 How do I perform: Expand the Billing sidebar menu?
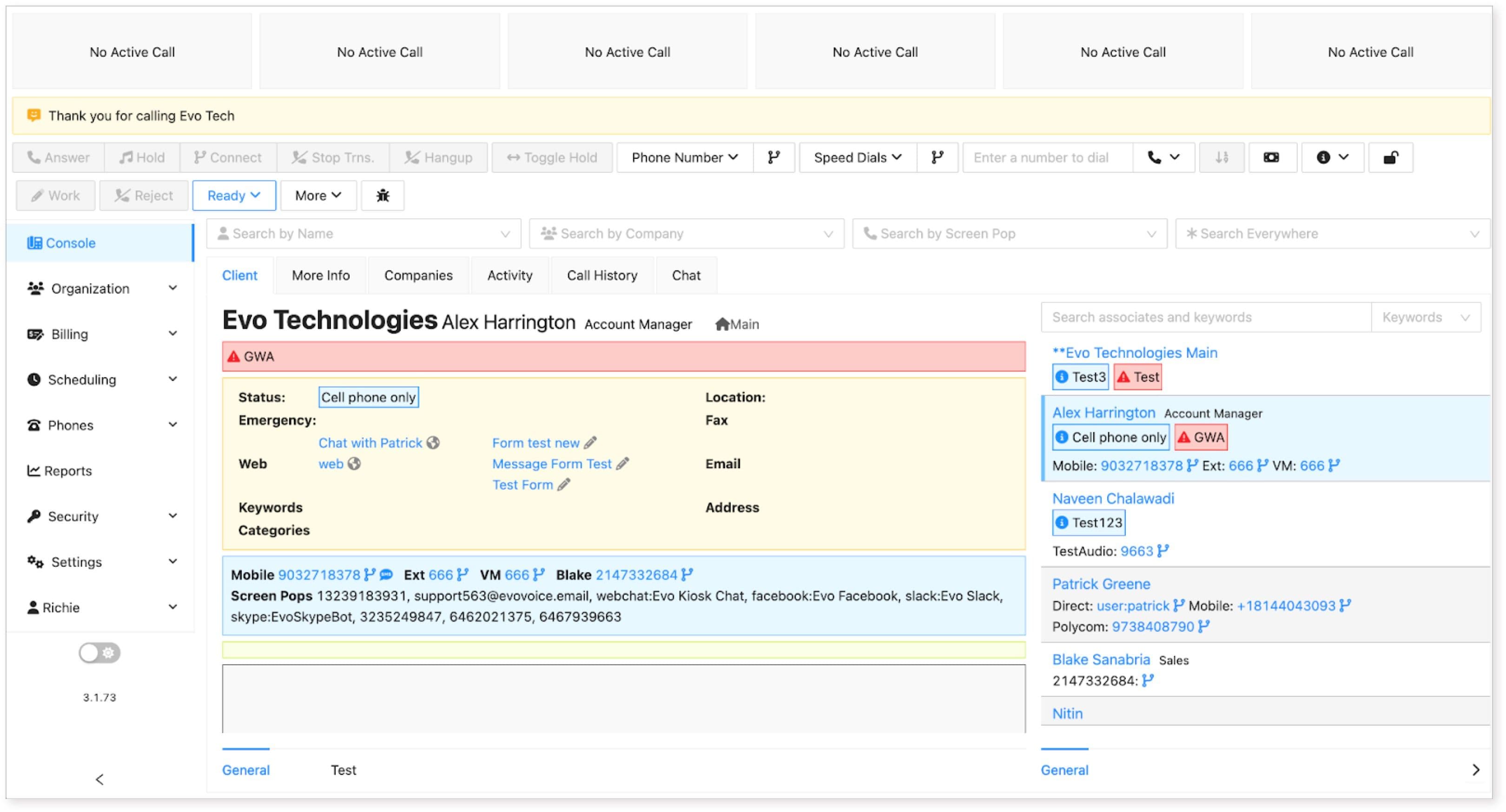click(x=100, y=334)
